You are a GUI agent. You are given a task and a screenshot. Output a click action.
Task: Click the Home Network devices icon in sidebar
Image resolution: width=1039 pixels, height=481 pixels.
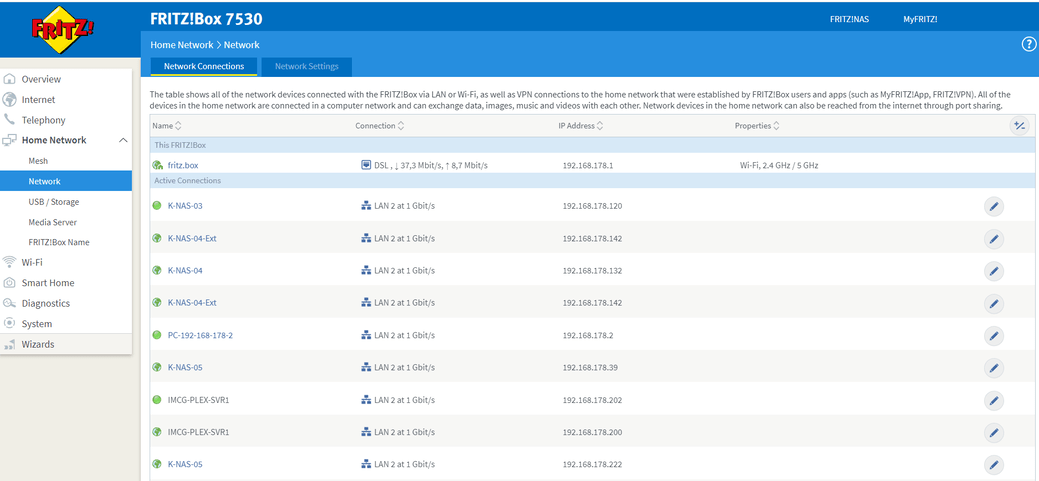(x=9, y=140)
